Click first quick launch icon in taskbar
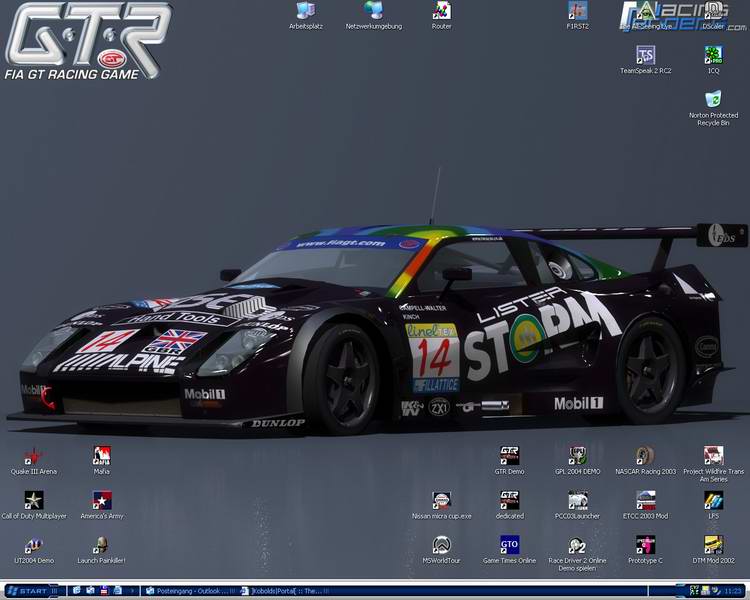750x600 pixels. point(77,590)
